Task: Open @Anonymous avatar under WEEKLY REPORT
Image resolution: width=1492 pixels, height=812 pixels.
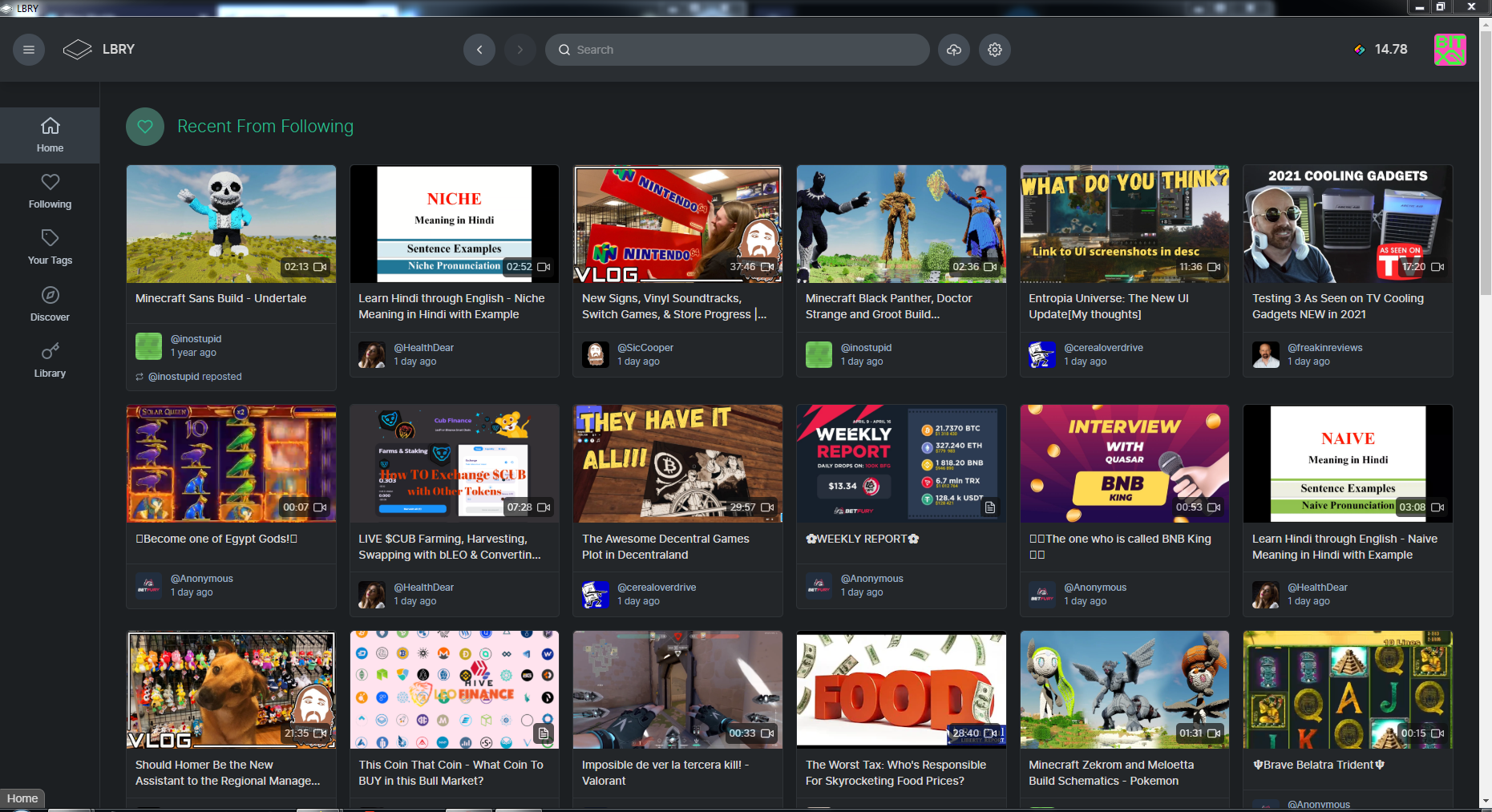Action: pos(819,586)
